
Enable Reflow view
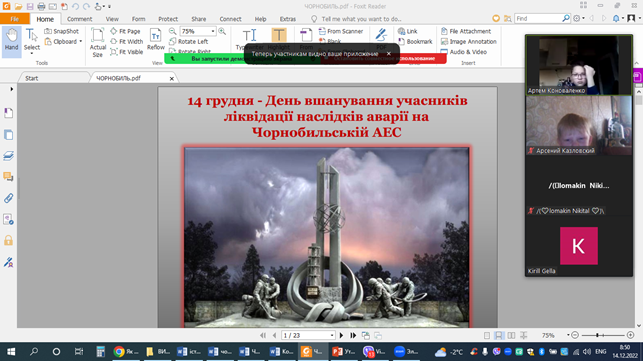coord(156,40)
